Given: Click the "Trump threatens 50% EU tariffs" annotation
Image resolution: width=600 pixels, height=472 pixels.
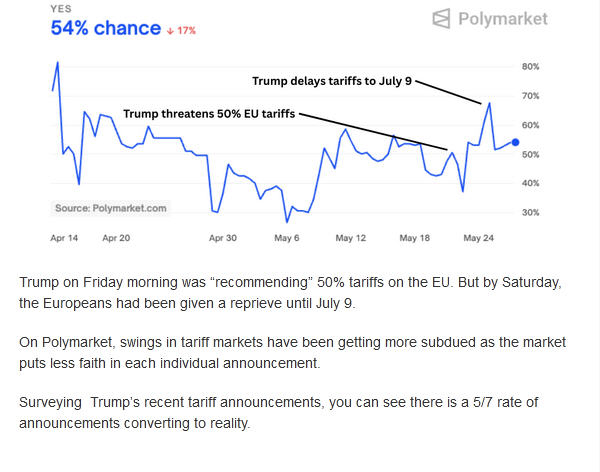Looking at the screenshot, I should pyautogui.click(x=209, y=113).
